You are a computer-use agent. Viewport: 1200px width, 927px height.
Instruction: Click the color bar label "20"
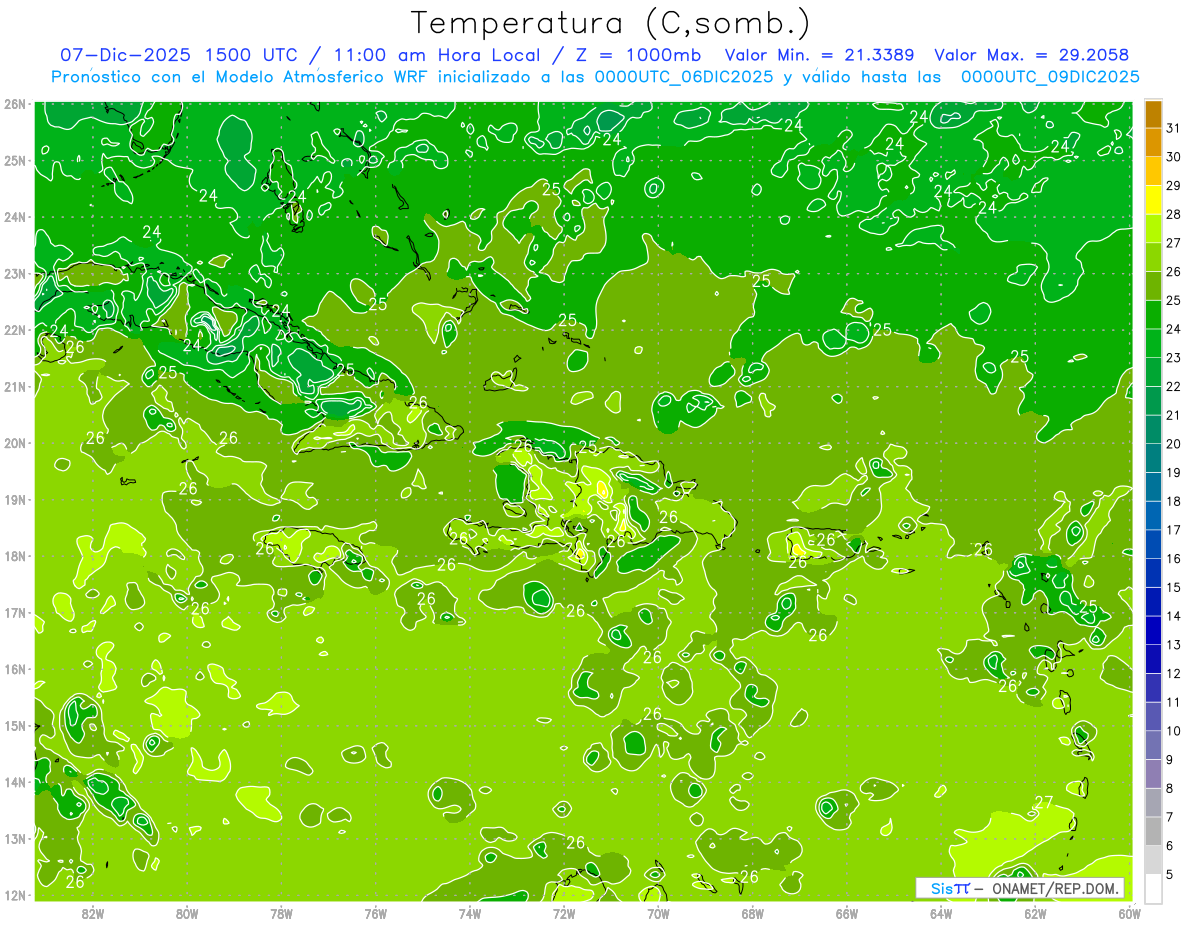click(x=1173, y=444)
